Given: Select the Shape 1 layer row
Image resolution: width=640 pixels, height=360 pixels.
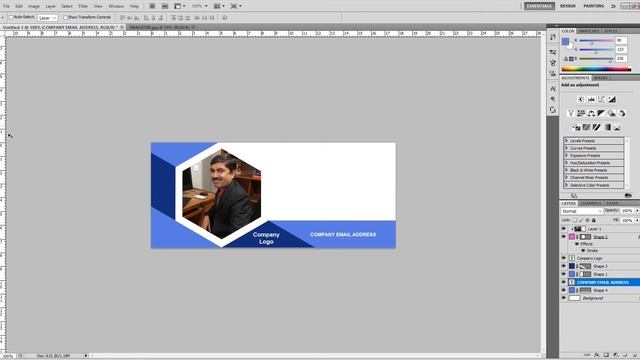Looking at the screenshot, I should pyautogui.click(x=604, y=274).
